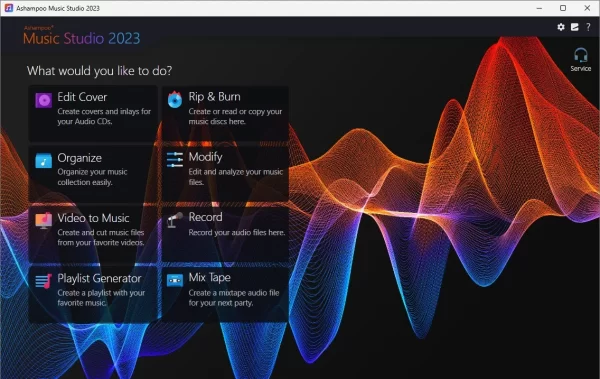Click the app icon in the title bar
The height and width of the screenshot is (379, 600).
tap(8, 8)
